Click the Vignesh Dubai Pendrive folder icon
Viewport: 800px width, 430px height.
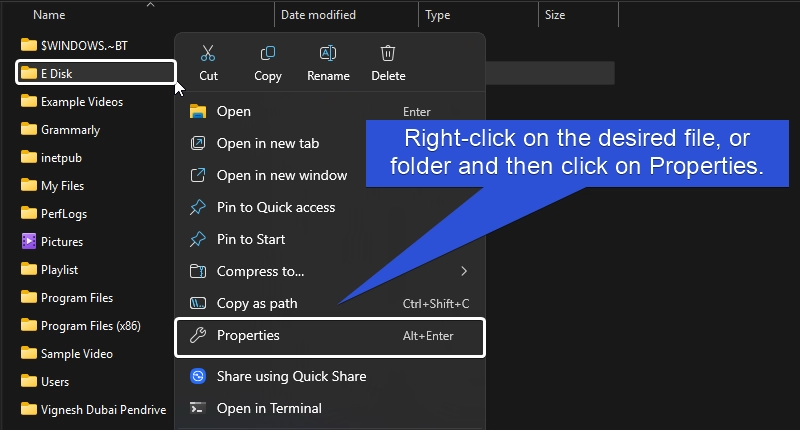pos(29,409)
